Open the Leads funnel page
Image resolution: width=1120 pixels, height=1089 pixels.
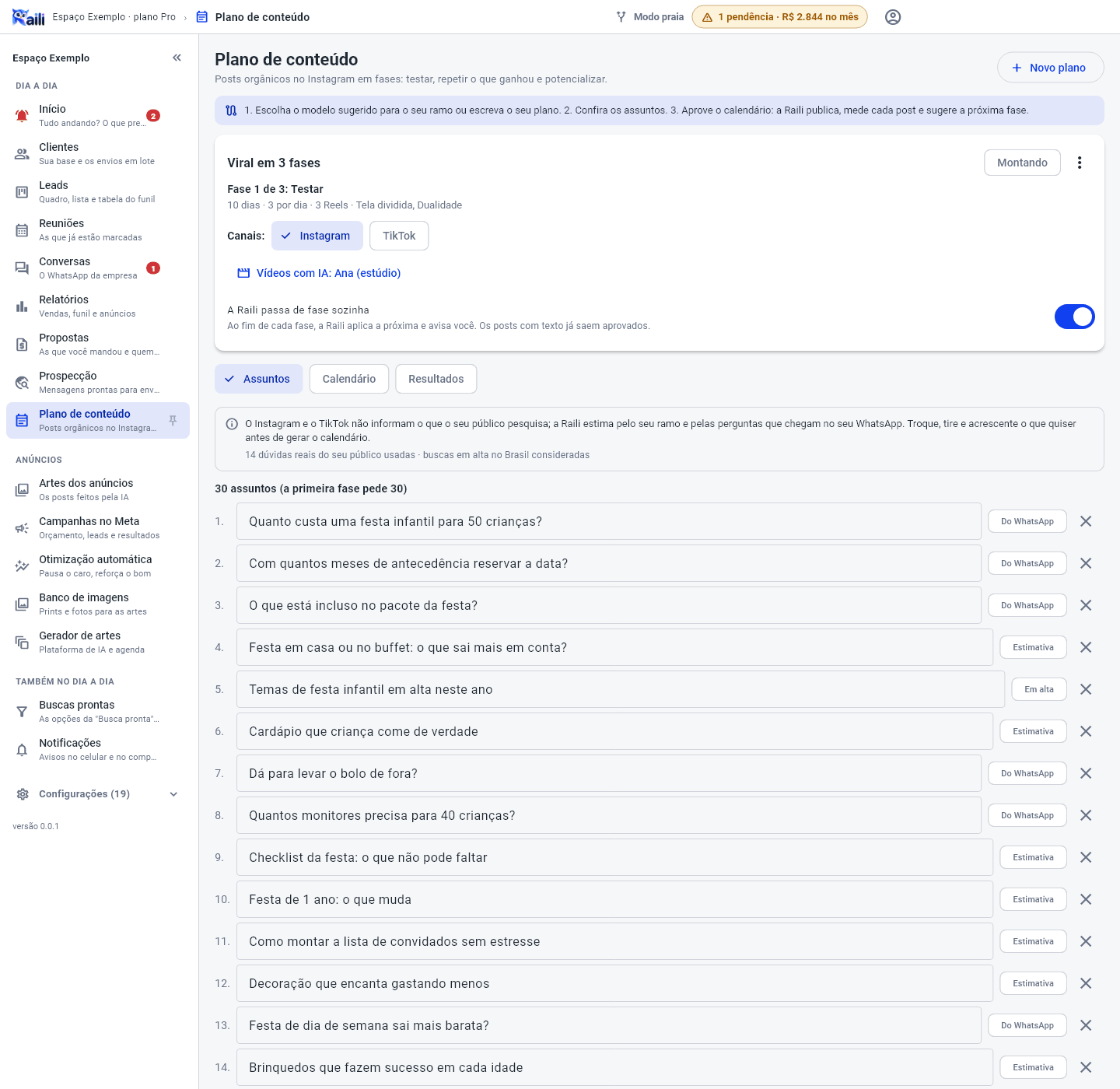click(x=98, y=192)
